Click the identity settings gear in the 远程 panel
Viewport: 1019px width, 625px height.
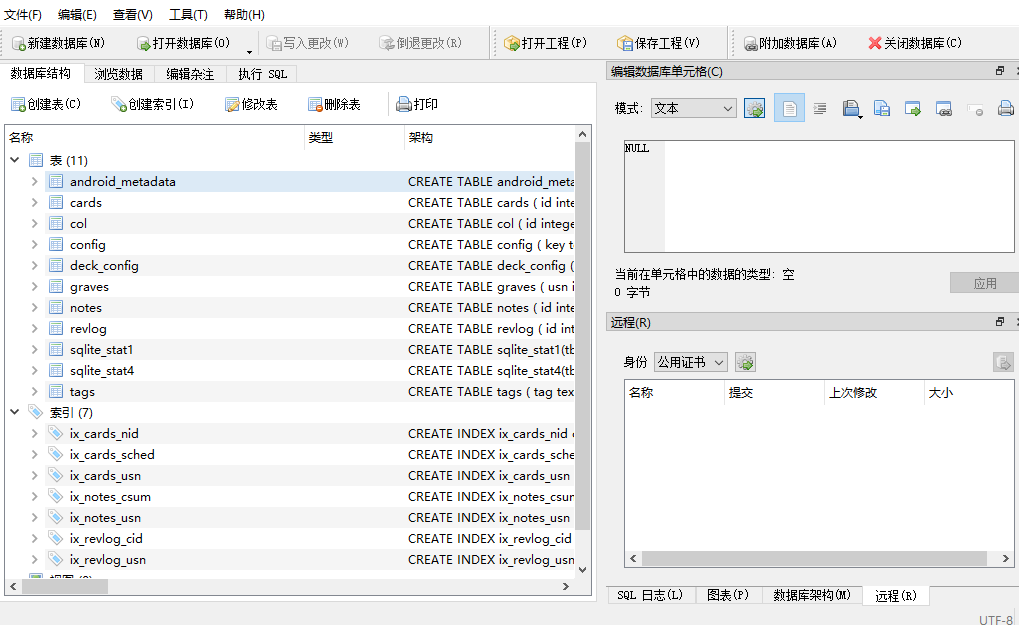point(744,362)
